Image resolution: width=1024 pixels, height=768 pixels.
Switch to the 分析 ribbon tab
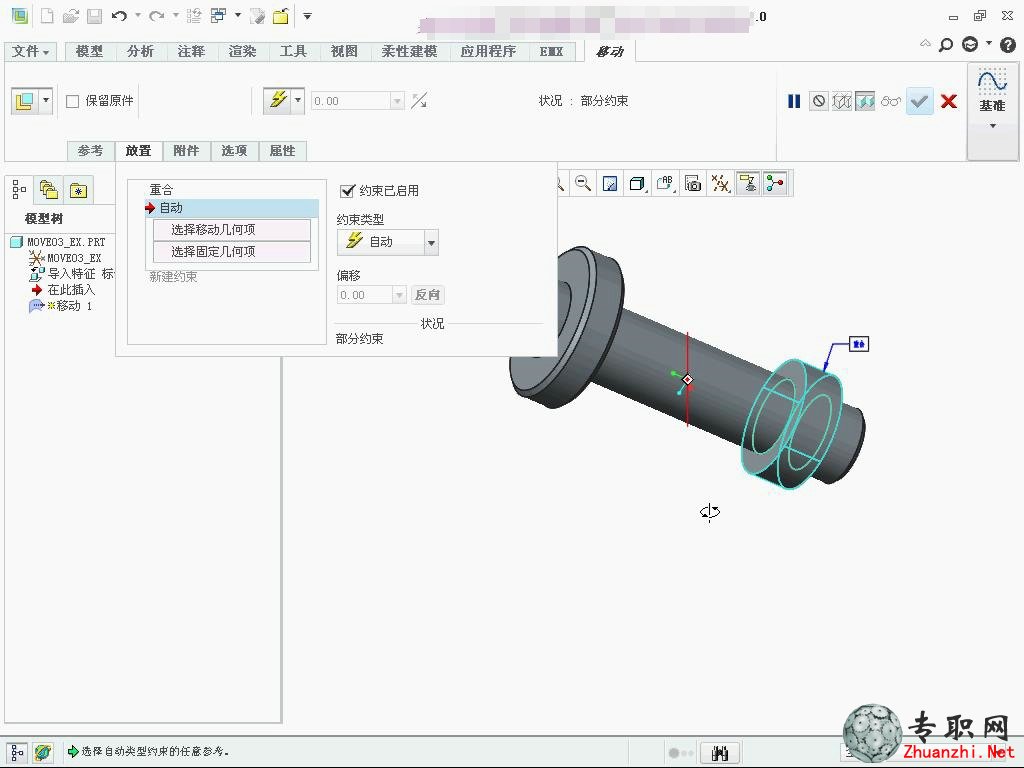[140, 51]
